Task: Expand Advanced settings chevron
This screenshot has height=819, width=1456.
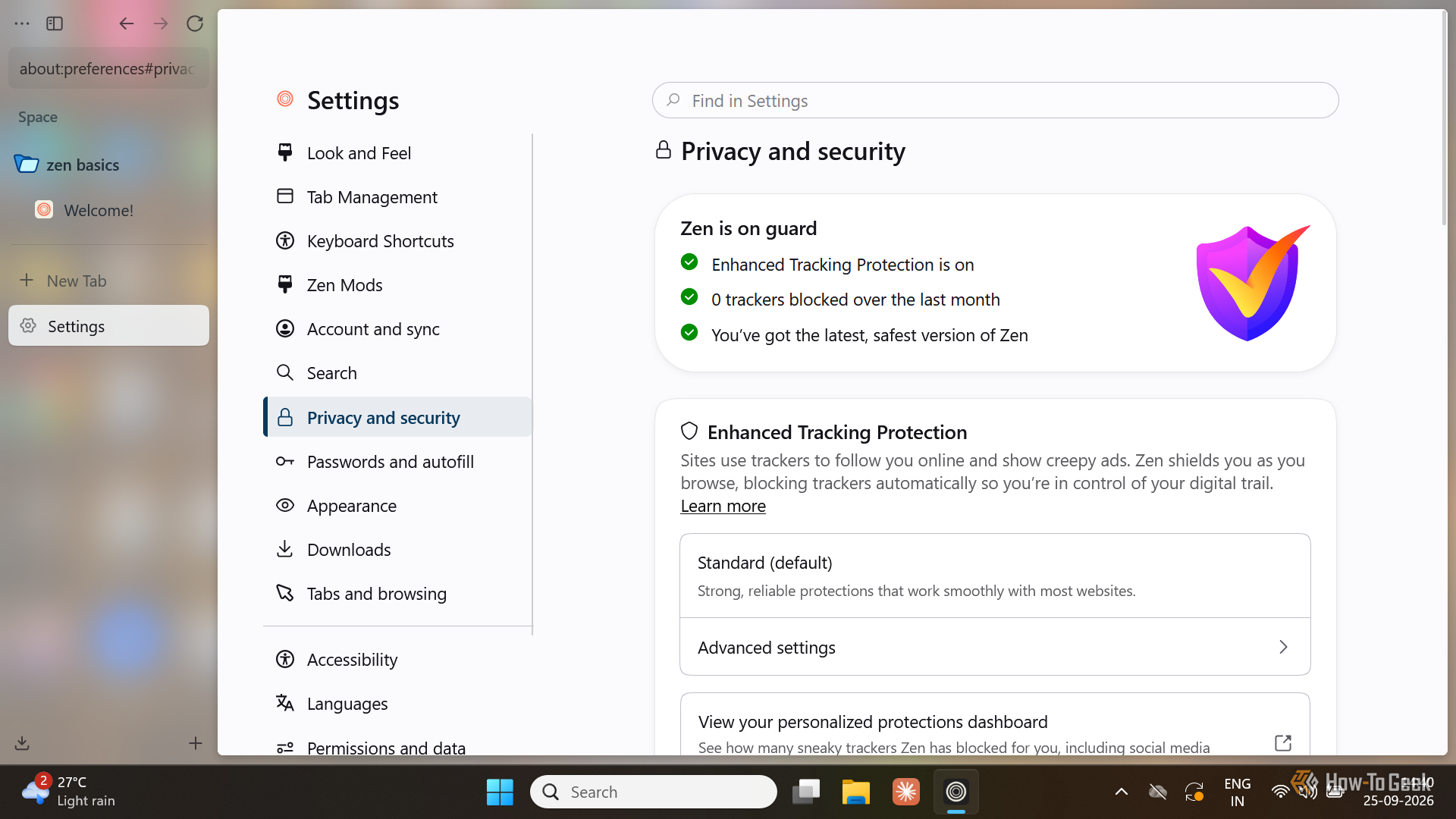Action: click(1283, 647)
